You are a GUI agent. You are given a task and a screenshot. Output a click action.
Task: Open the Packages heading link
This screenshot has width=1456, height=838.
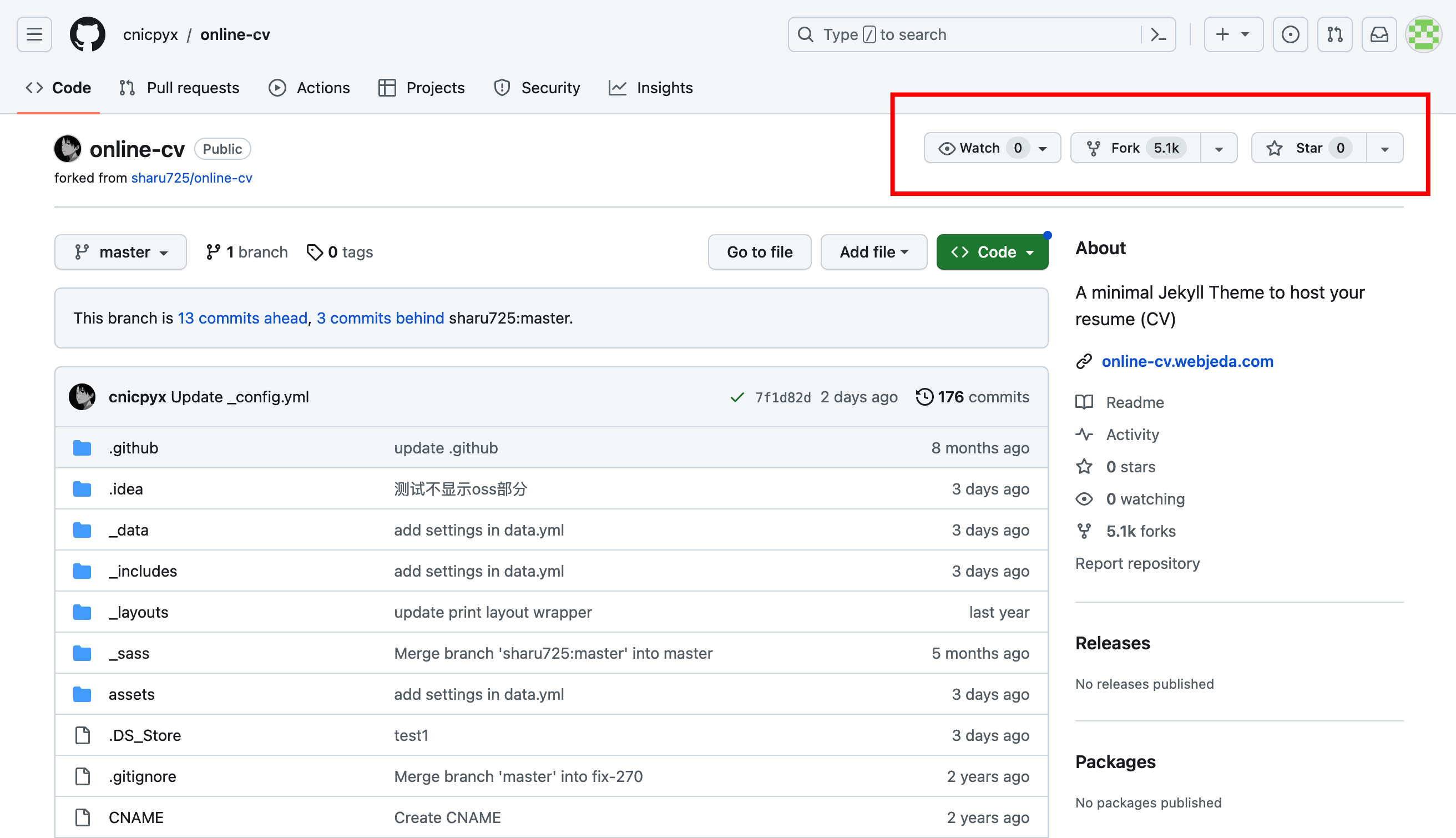1115,761
